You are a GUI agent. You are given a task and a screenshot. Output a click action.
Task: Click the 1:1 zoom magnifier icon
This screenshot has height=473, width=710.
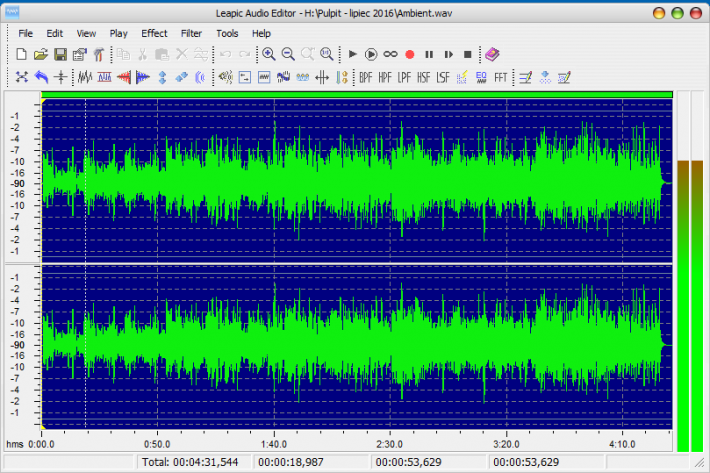coord(326,55)
